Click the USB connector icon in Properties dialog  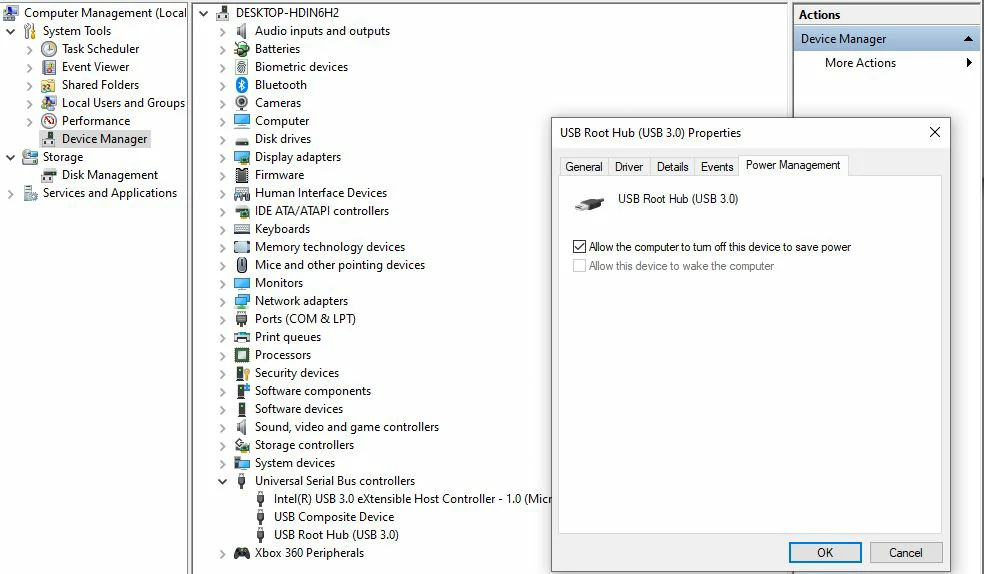[589, 204]
